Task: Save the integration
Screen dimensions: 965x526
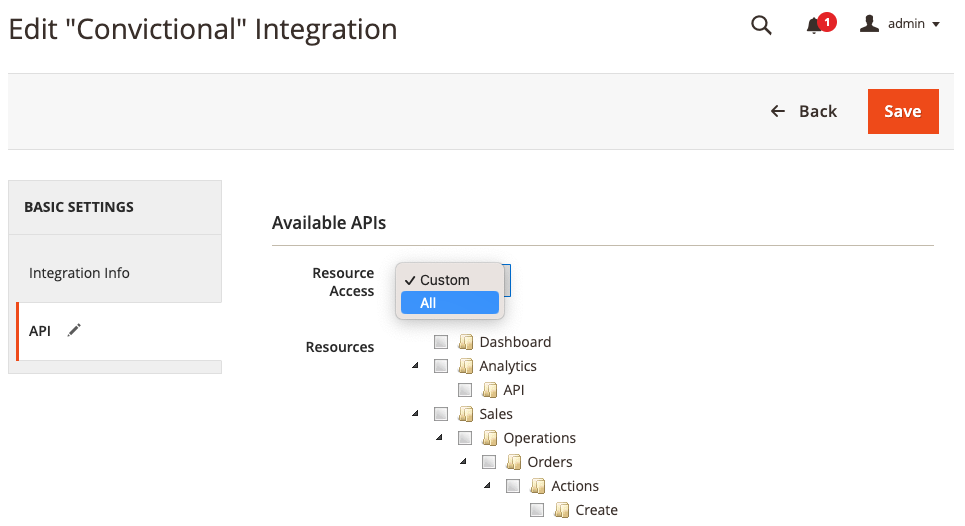Action: [902, 111]
